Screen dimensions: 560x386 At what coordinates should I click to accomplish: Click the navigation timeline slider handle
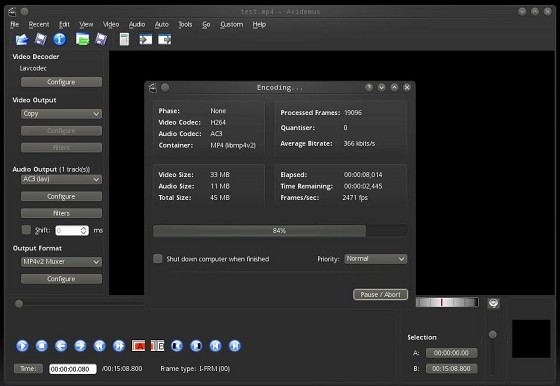tap(19, 304)
